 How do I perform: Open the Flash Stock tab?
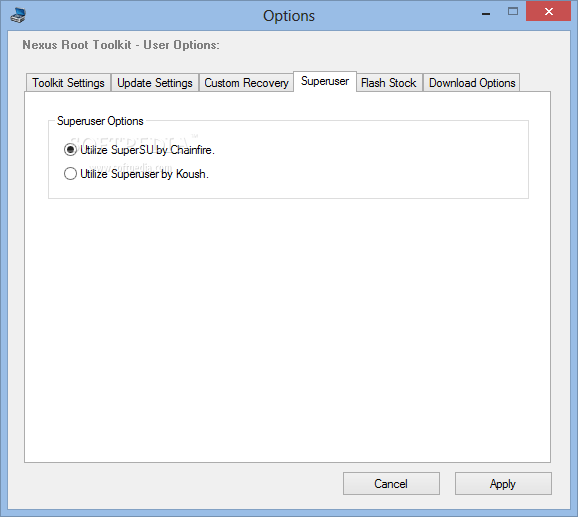[x=389, y=83]
